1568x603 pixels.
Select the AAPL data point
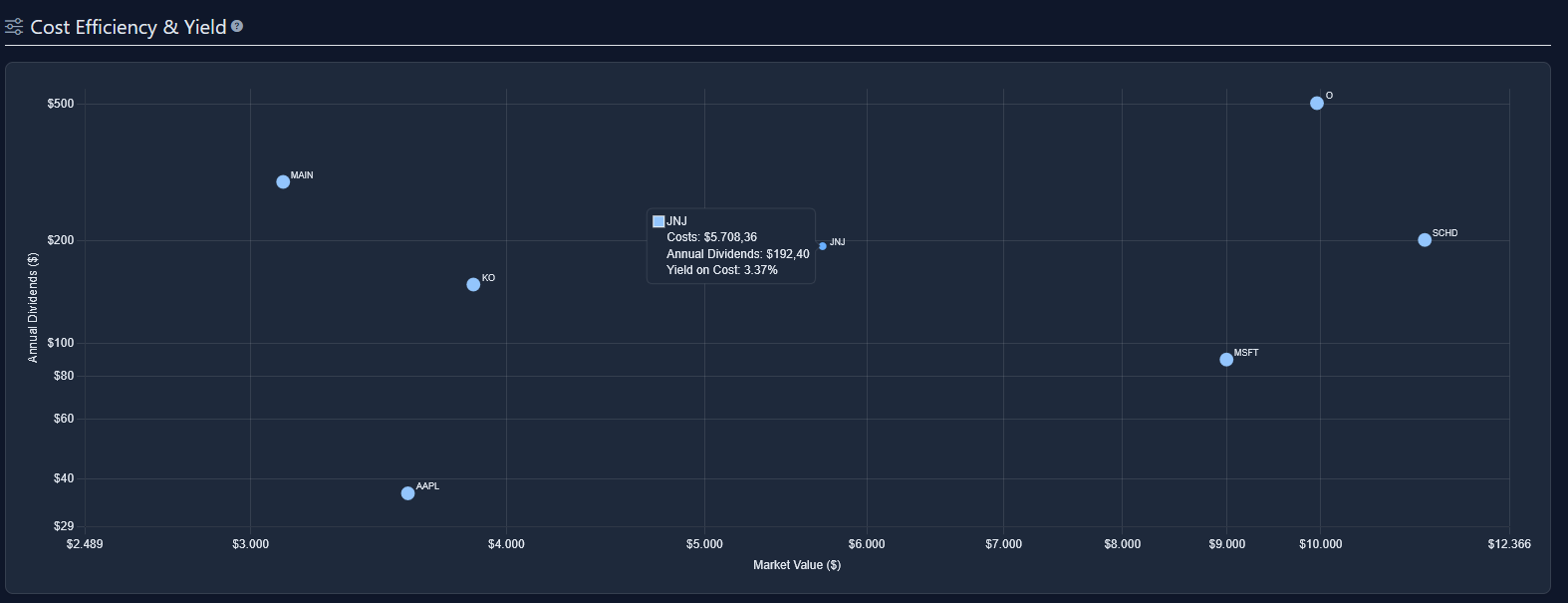407,493
